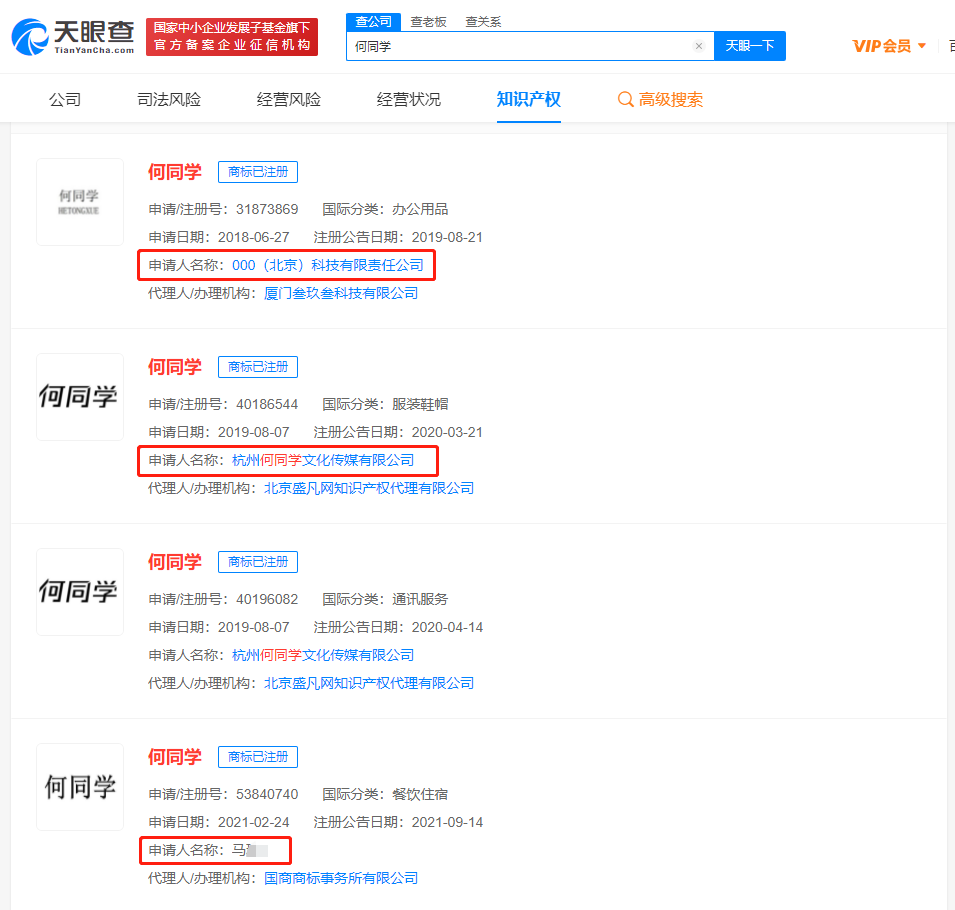The height and width of the screenshot is (910, 955).
Task: Select the 查老板 search tab
Action: click(x=428, y=22)
